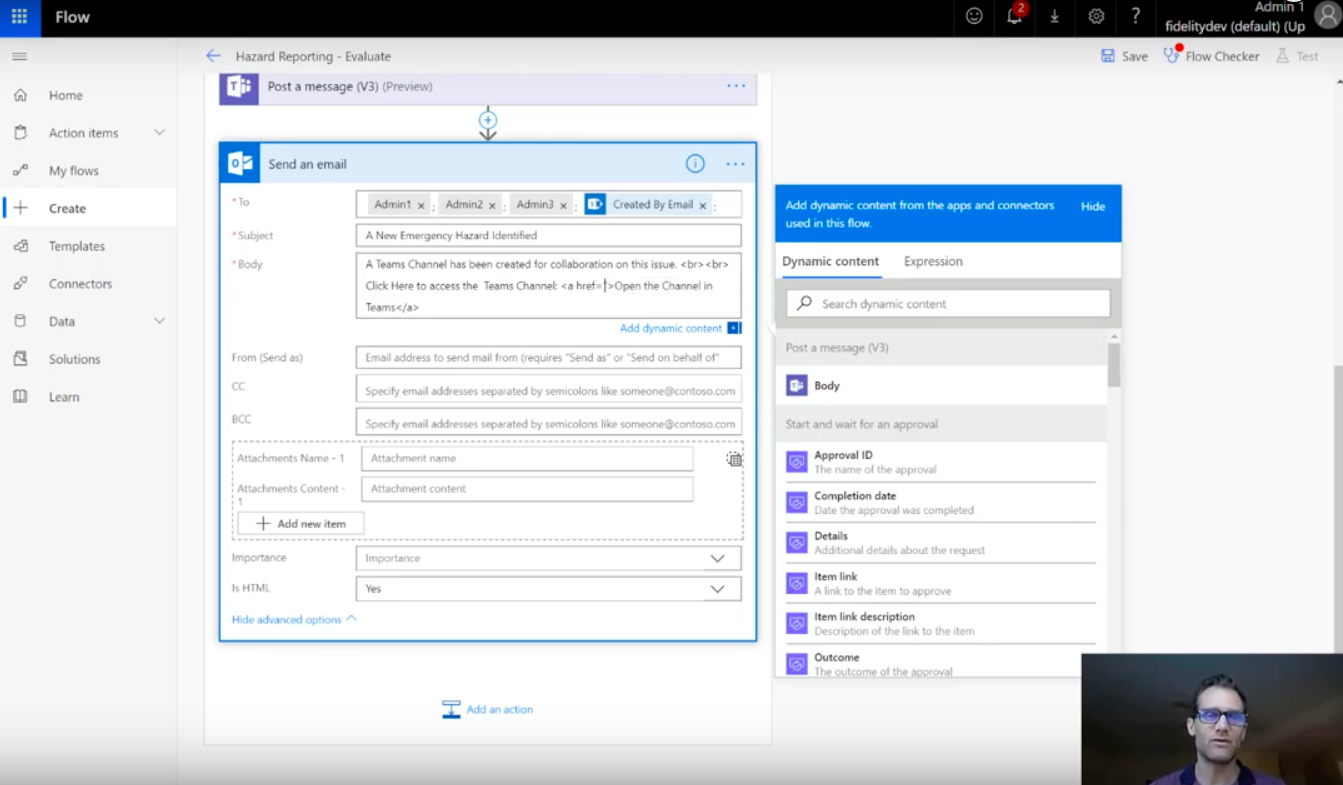Click Add new item button

(x=301, y=523)
